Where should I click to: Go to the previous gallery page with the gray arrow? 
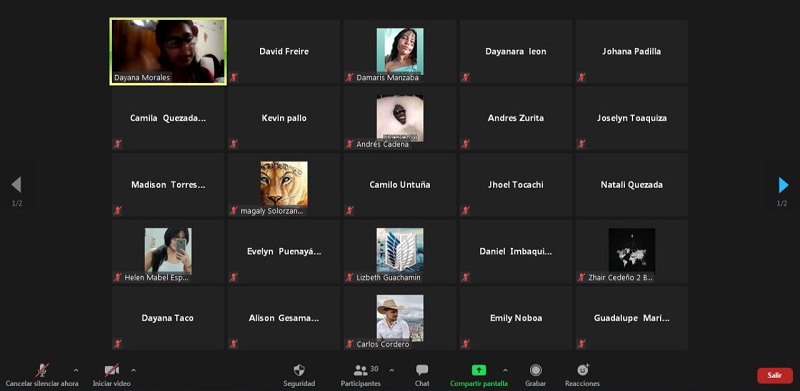tap(16, 185)
